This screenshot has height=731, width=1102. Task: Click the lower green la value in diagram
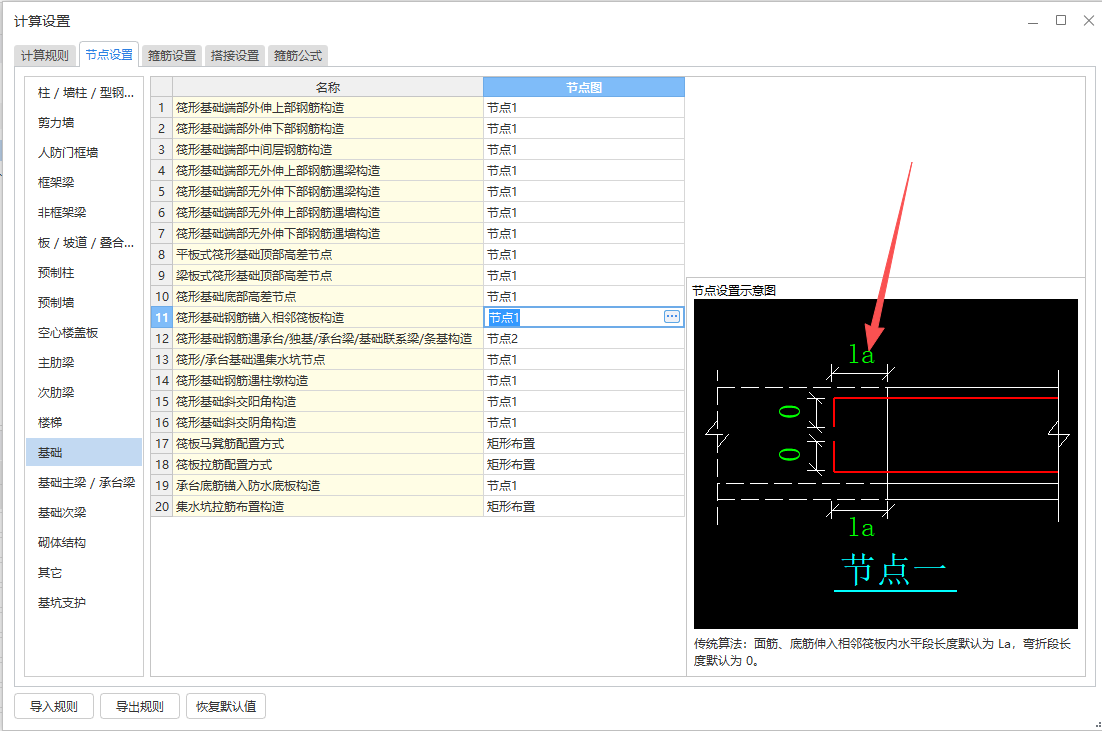(x=861, y=527)
